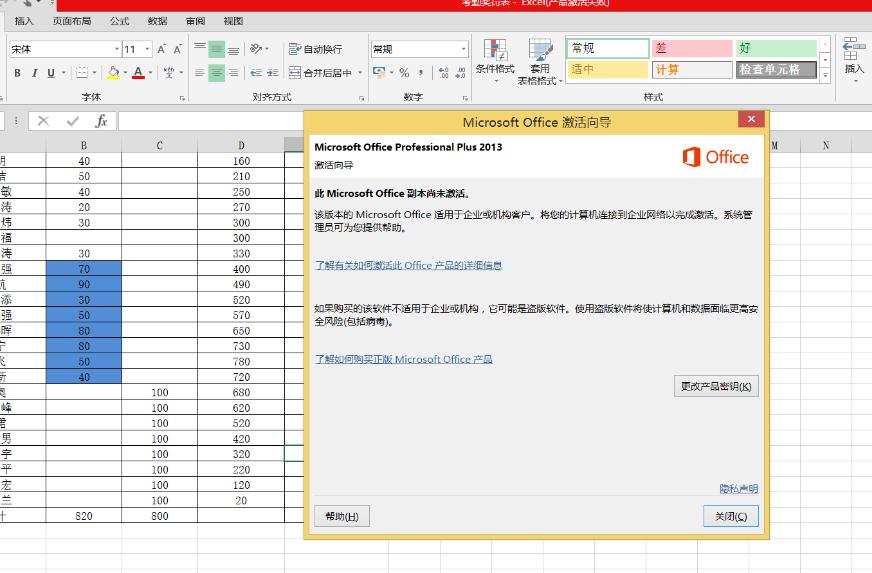Toggle 自动换行 wrap text

[x=315, y=49]
